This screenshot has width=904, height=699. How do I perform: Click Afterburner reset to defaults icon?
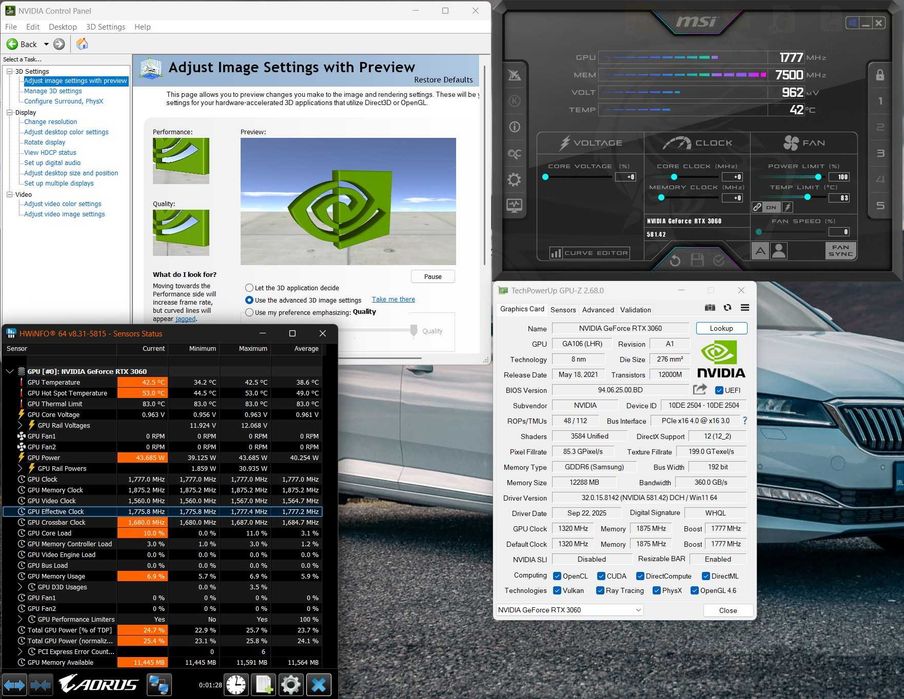click(675, 261)
